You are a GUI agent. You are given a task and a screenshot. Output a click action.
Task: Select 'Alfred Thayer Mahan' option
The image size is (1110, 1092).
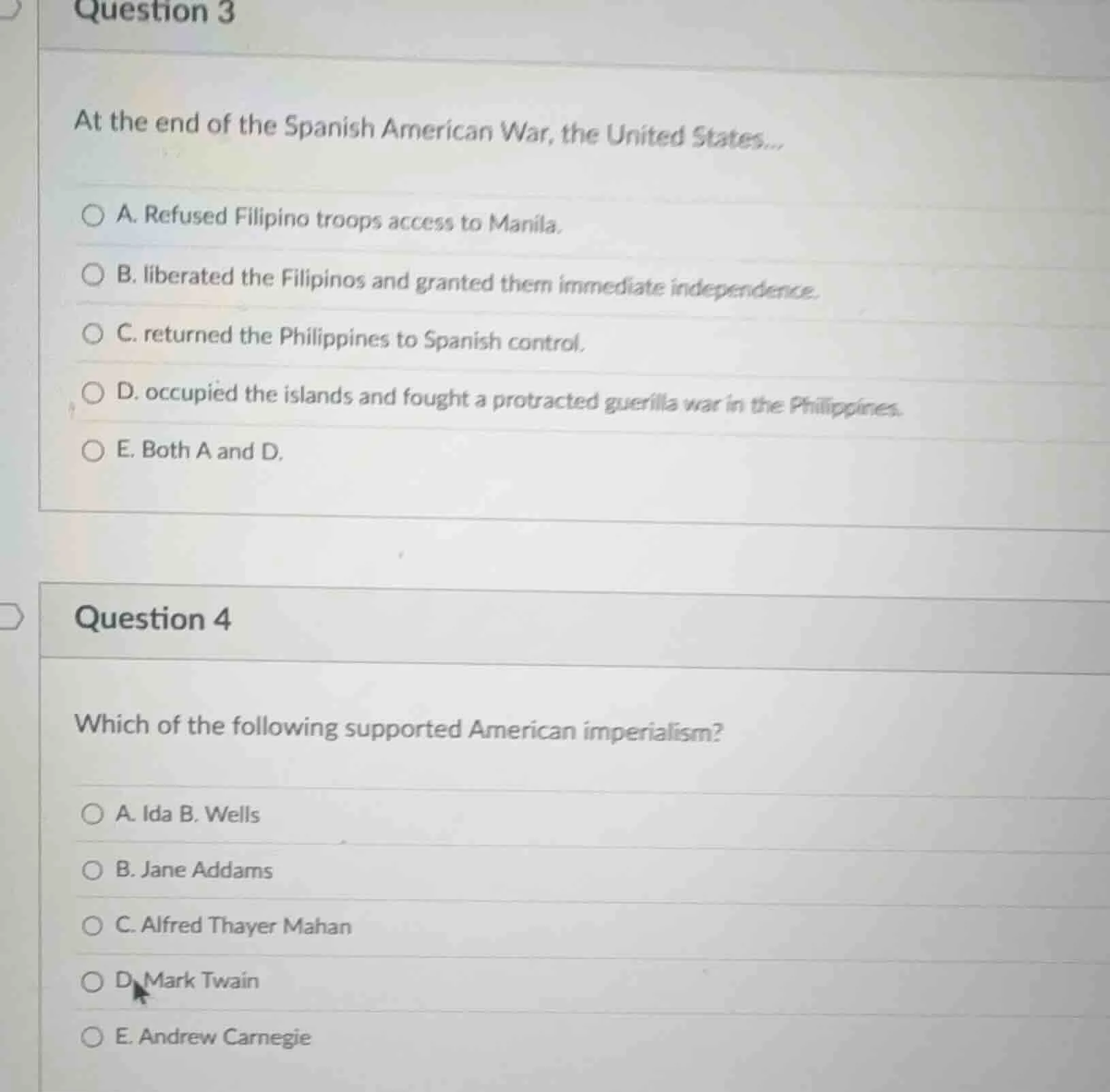(x=94, y=926)
